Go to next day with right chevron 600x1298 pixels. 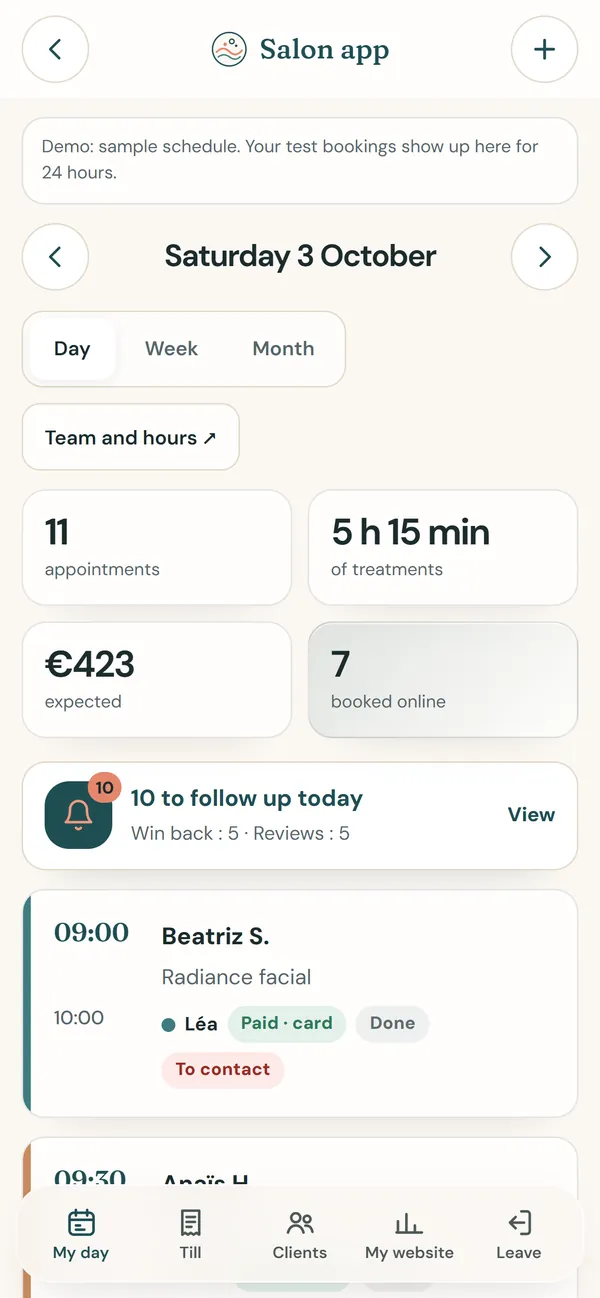point(544,257)
